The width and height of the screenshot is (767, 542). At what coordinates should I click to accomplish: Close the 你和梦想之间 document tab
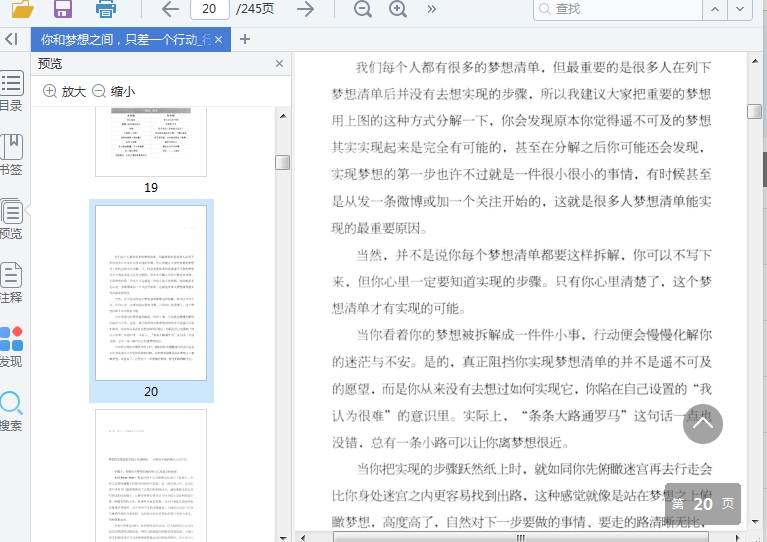(219, 40)
